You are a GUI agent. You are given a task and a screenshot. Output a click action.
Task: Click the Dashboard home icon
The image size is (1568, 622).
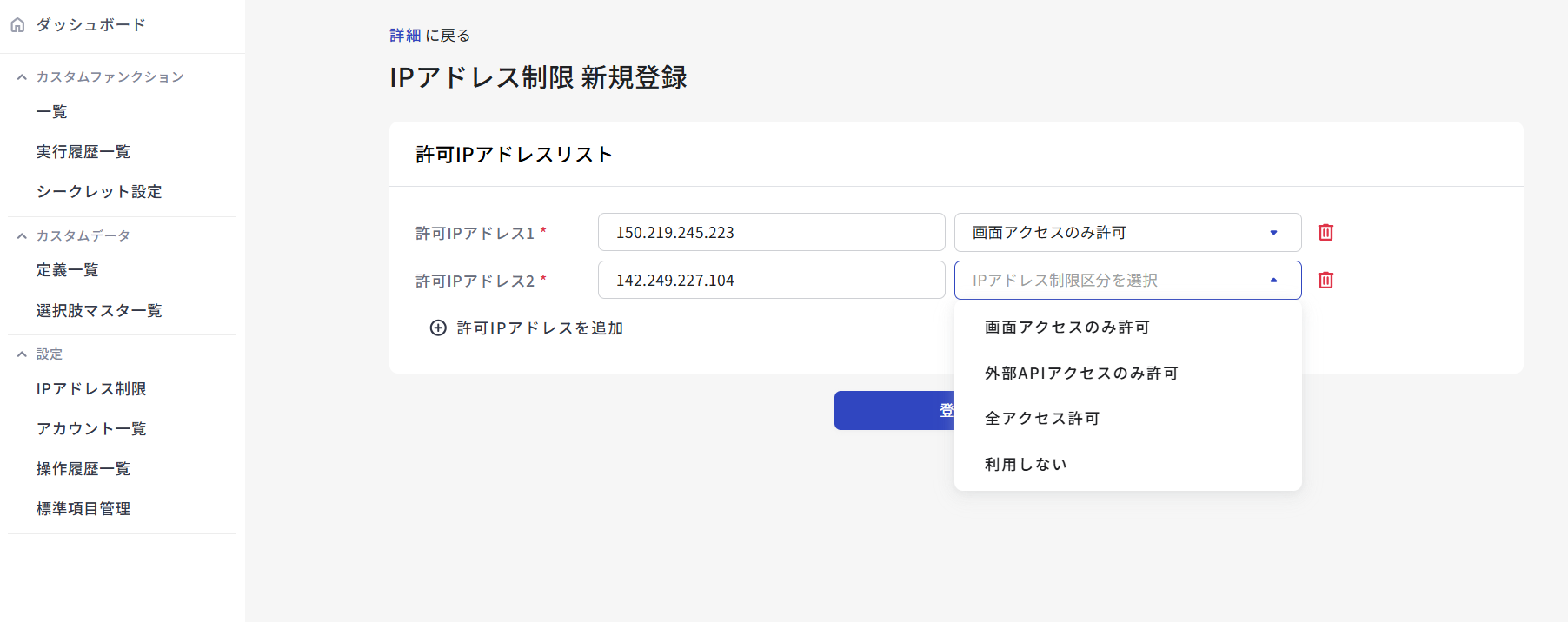click(17, 25)
